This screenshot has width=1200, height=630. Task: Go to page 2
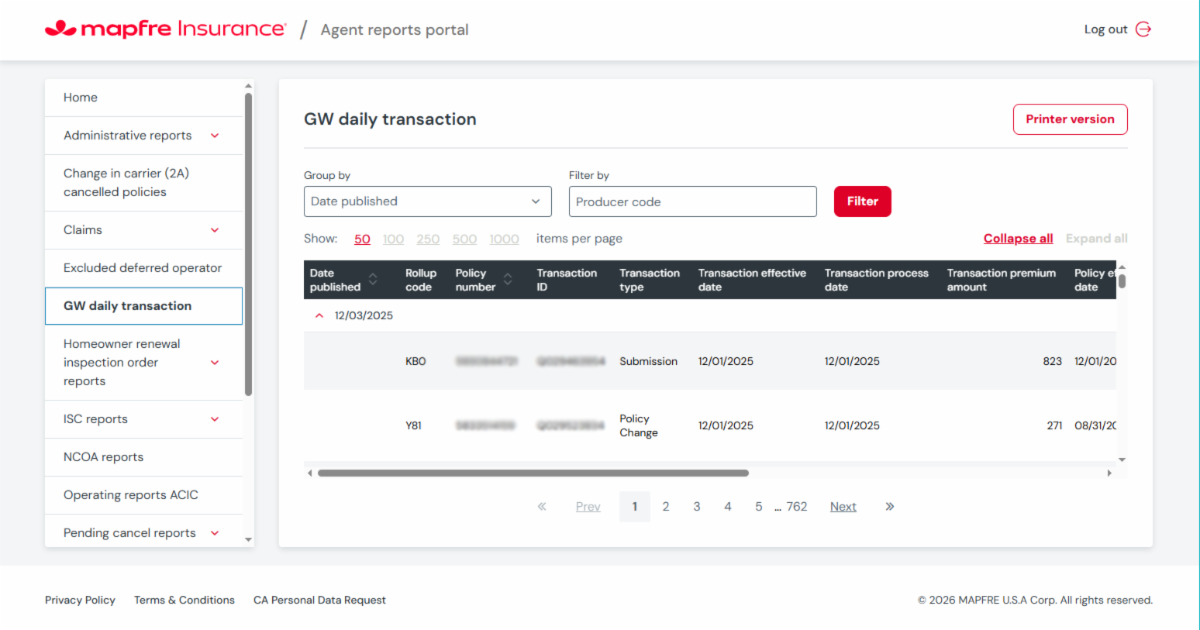pos(665,507)
